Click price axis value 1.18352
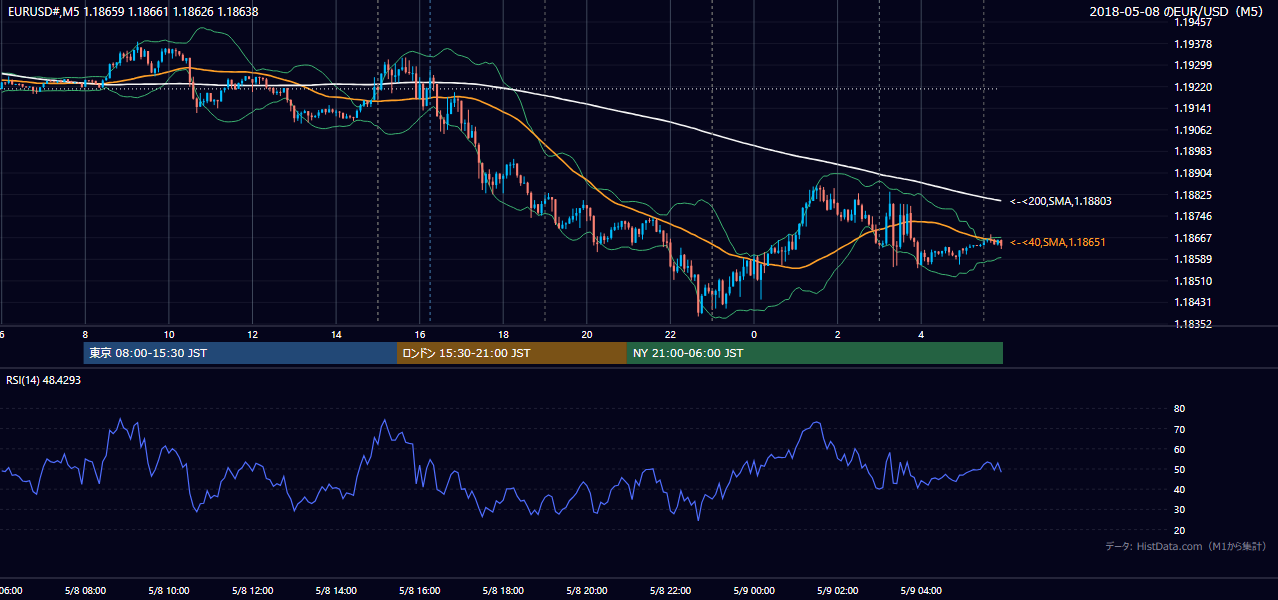 click(x=1192, y=324)
